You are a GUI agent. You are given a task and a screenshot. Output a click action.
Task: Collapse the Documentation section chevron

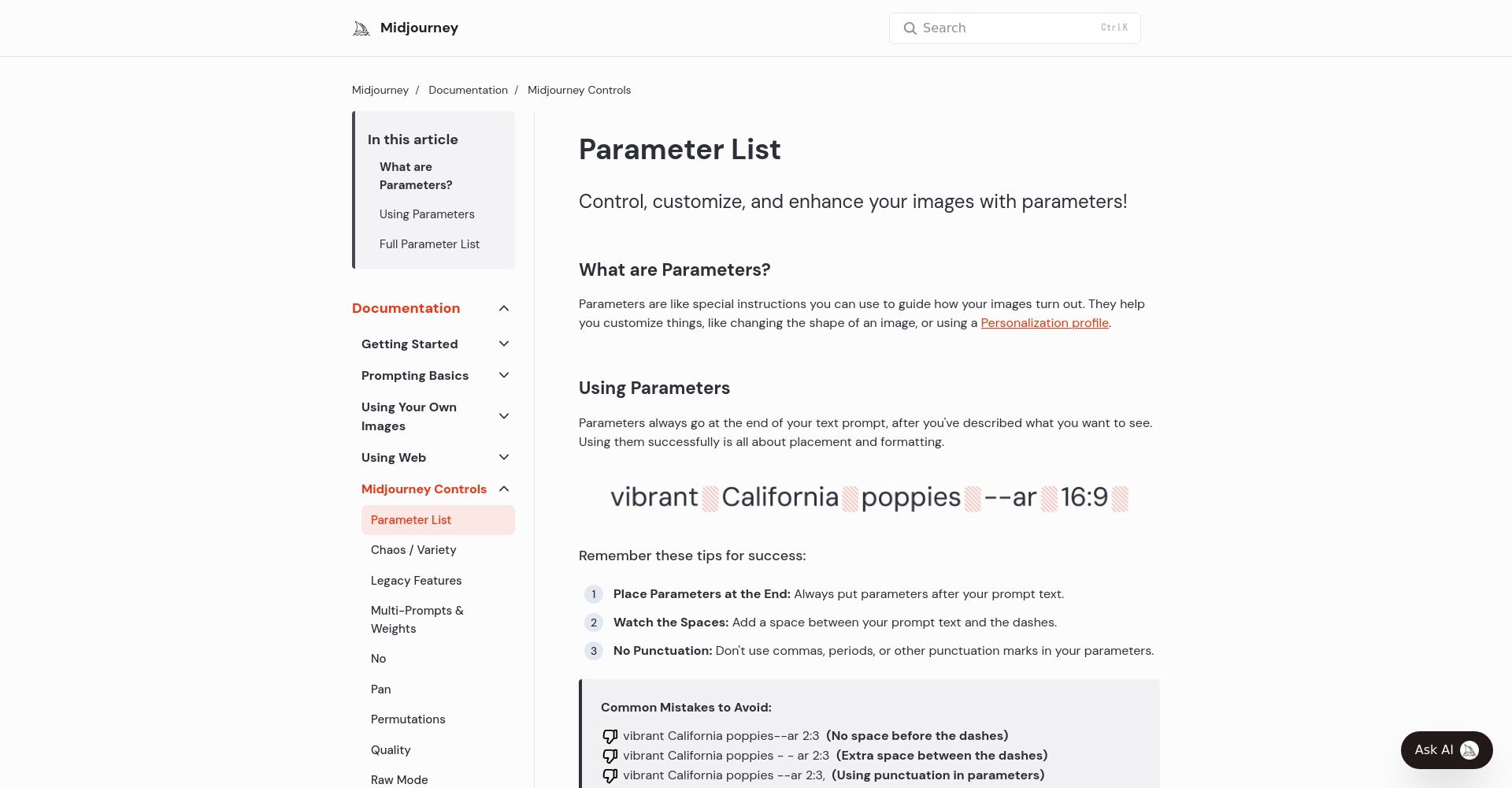[x=504, y=308]
